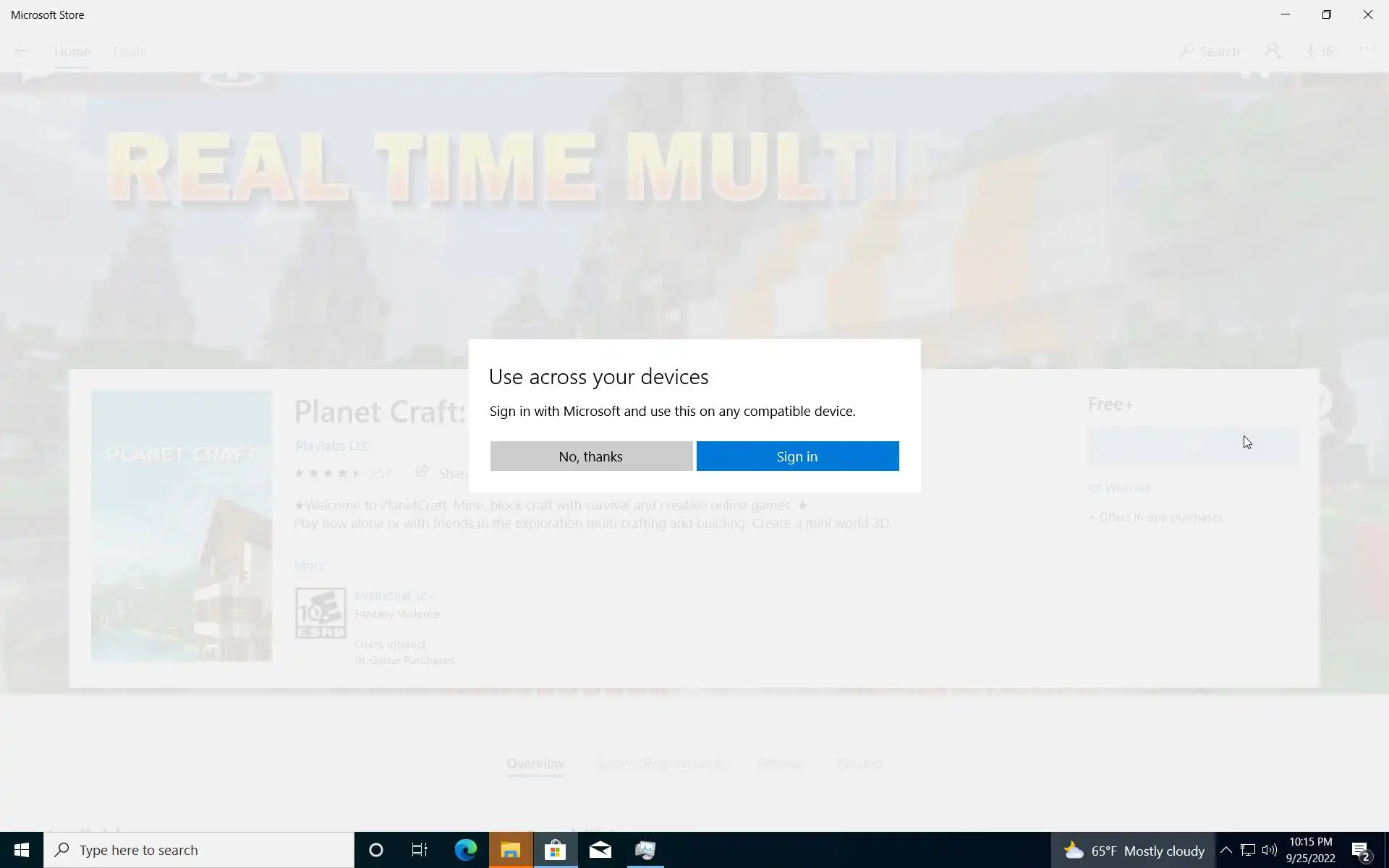1389x868 pixels.
Task: Click the user account icon
Action: 1273,51
